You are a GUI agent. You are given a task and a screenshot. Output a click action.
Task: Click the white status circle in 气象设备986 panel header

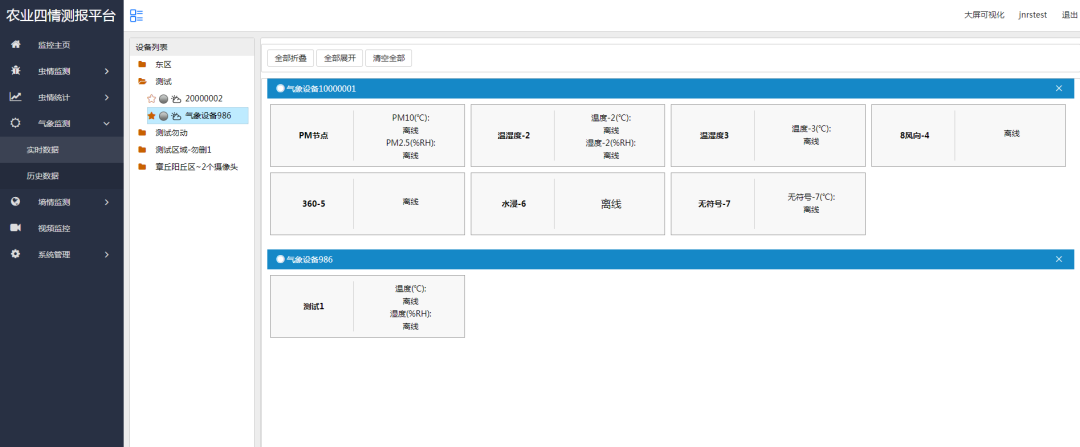tap(280, 259)
